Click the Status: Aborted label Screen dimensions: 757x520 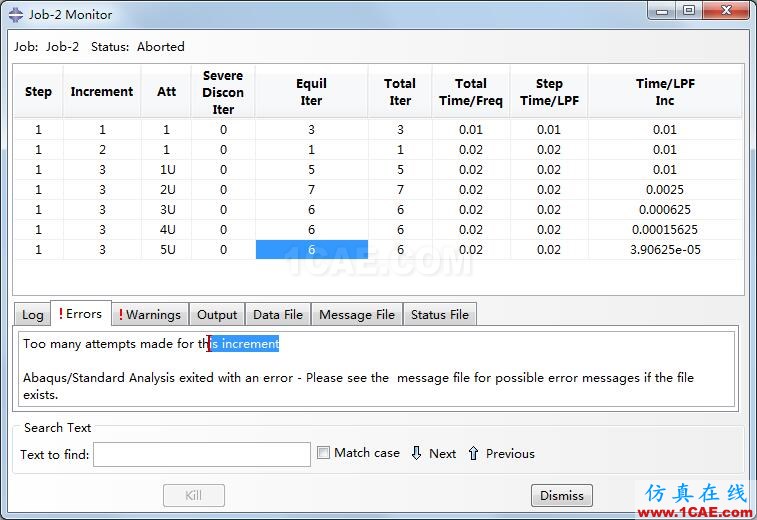[138, 47]
